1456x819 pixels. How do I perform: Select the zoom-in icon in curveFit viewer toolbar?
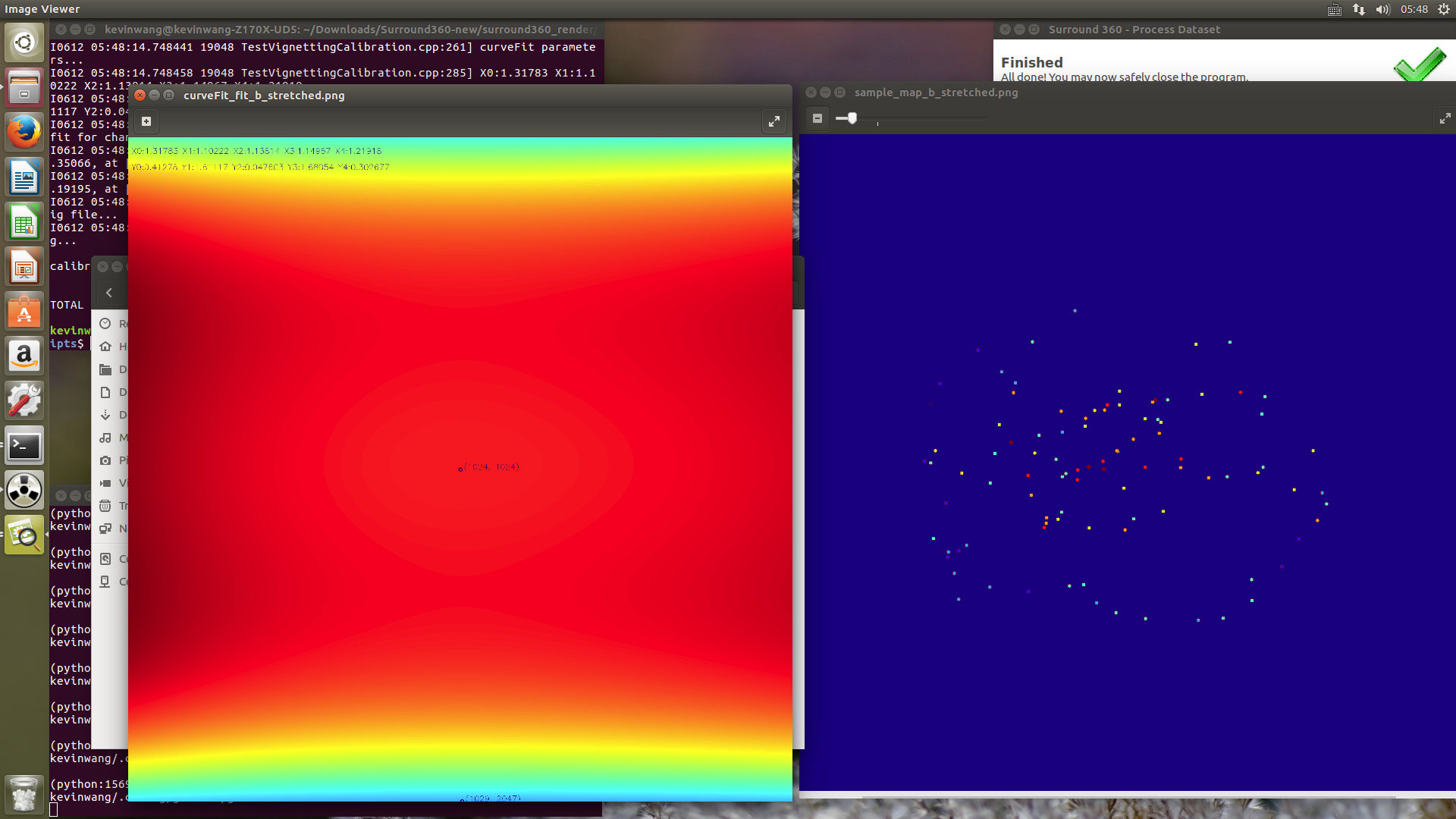click(x=146, y=121)
